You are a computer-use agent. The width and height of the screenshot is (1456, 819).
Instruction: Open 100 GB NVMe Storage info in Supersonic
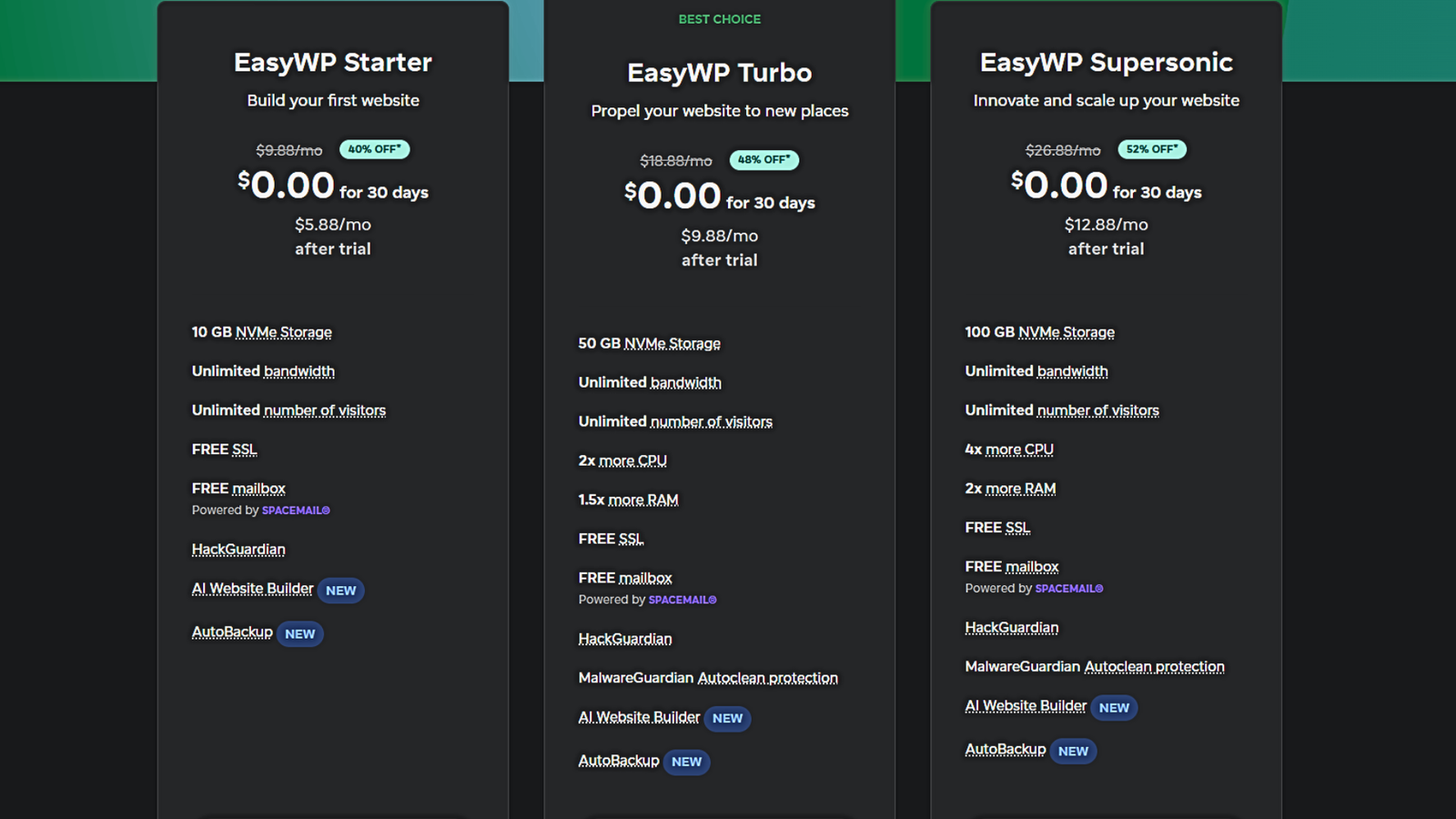(1066, 332)
